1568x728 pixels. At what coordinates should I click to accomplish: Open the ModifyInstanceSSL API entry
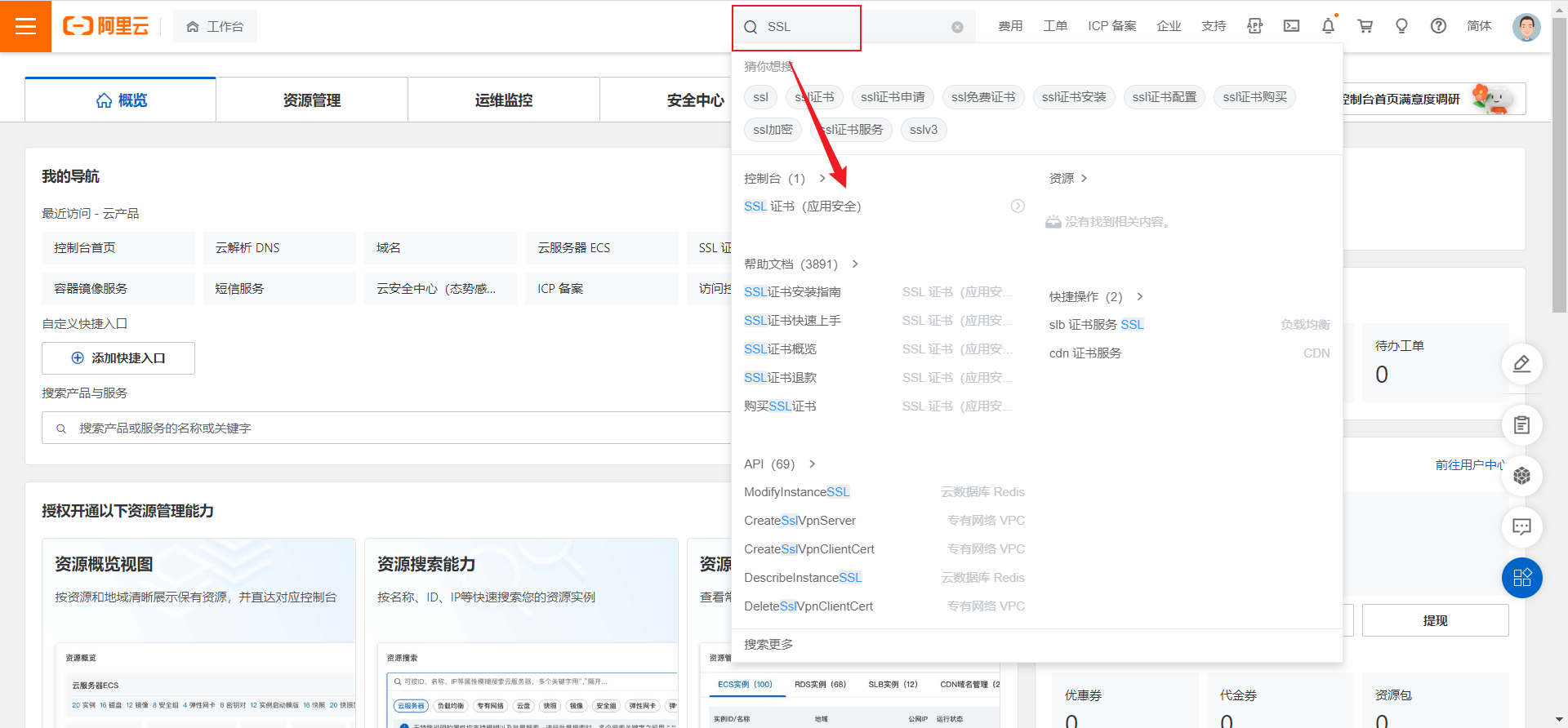[x=796, y=492]
